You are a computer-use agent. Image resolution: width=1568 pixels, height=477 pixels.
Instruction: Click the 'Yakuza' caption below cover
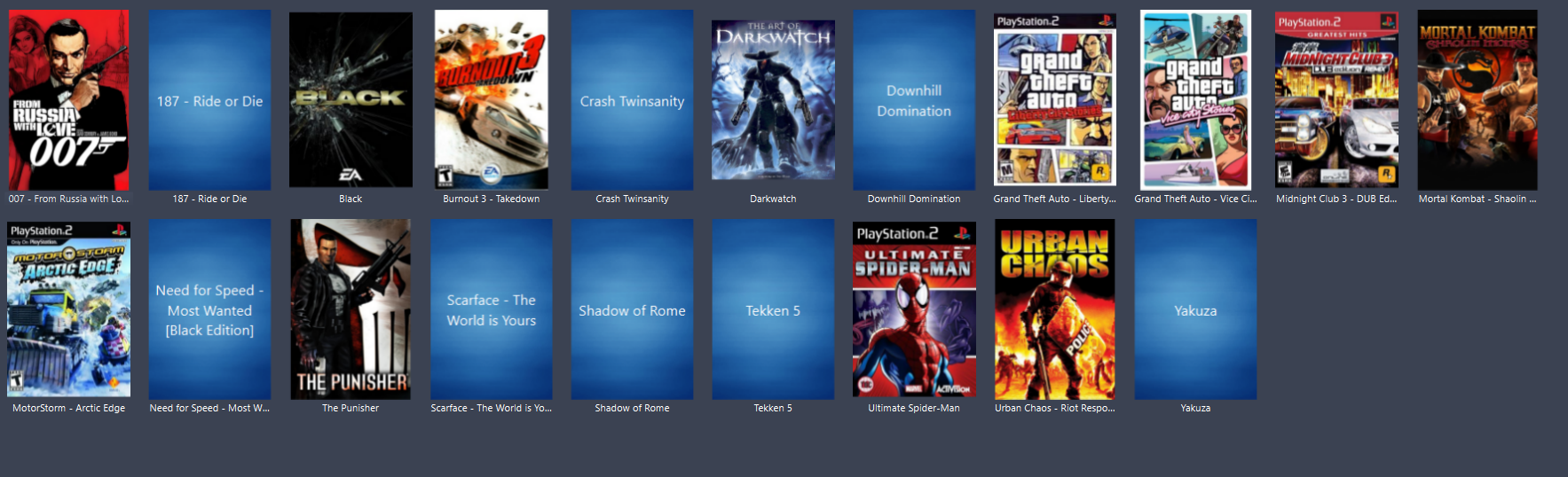coord(1195,408)
